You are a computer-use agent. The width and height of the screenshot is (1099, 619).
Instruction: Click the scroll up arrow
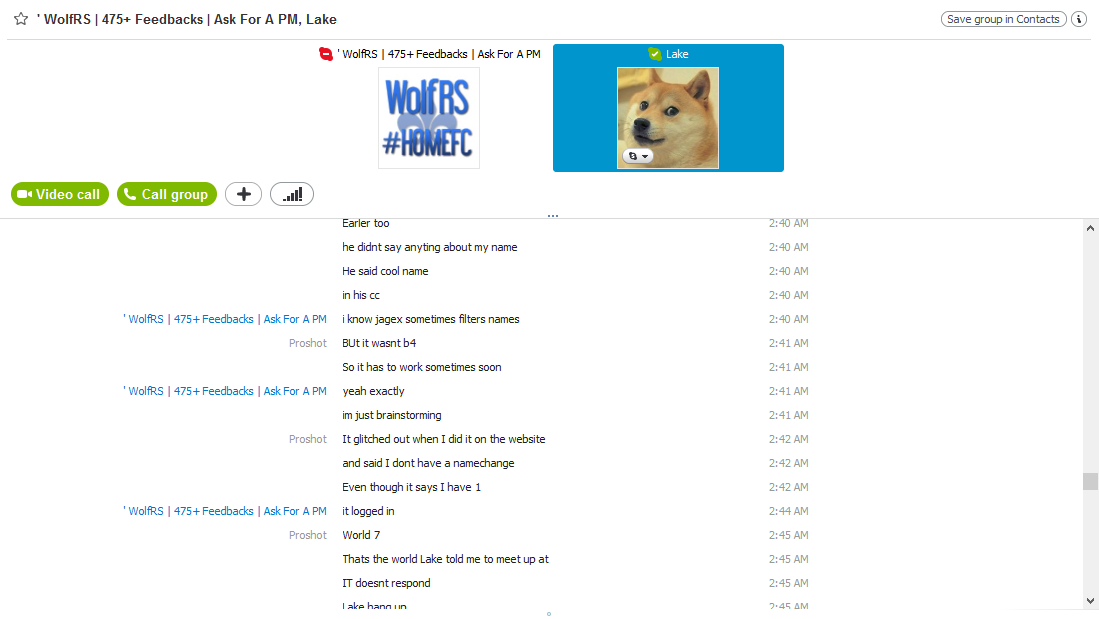pyautogui.click(x=1090, y=229)
